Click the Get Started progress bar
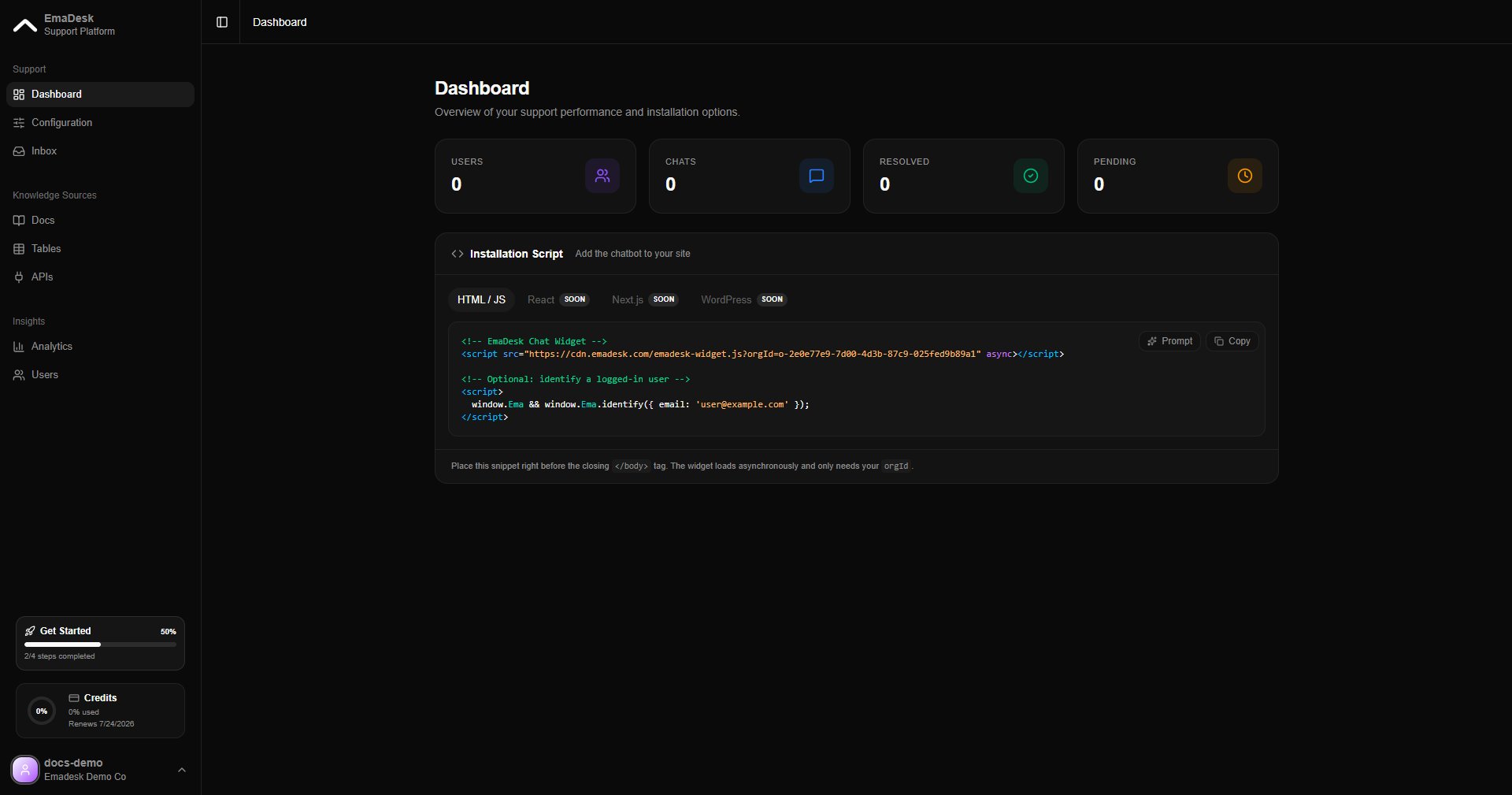Image resolution: width=1512 pixels, height=795 pixels. [x=100, y=645]
